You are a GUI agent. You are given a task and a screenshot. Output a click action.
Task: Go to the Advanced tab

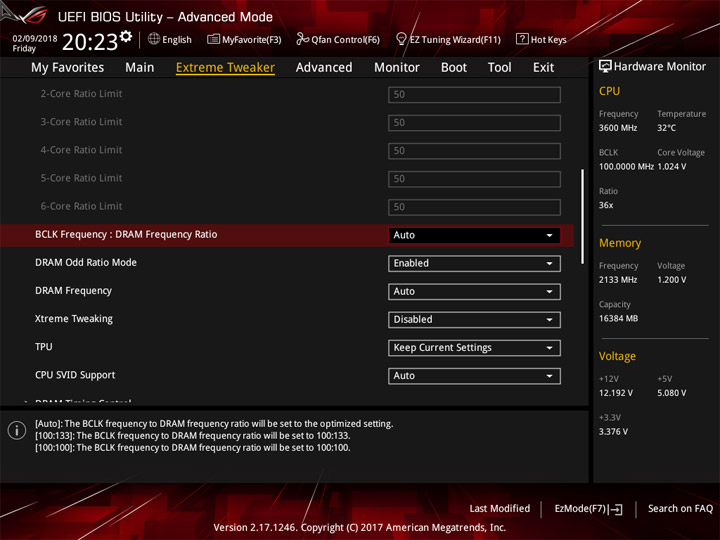click(x=324, y=68)
